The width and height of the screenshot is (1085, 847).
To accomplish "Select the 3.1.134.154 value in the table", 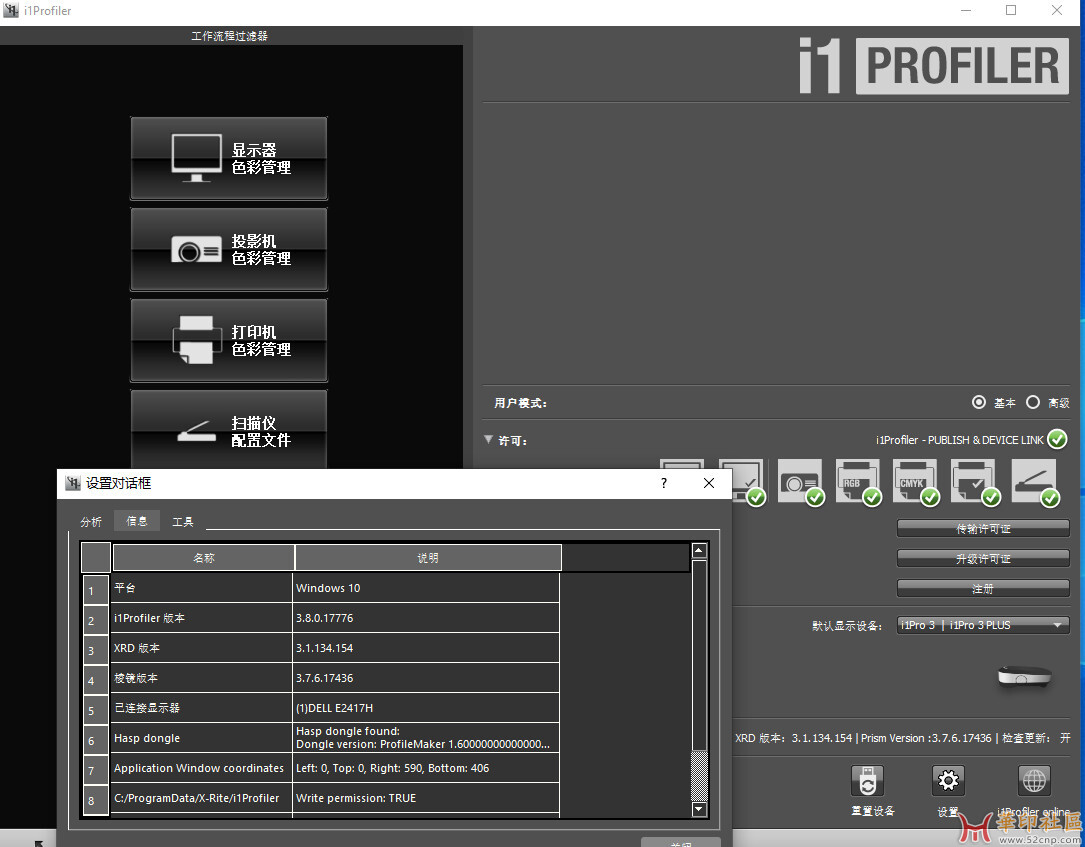I will pos(426,648).
